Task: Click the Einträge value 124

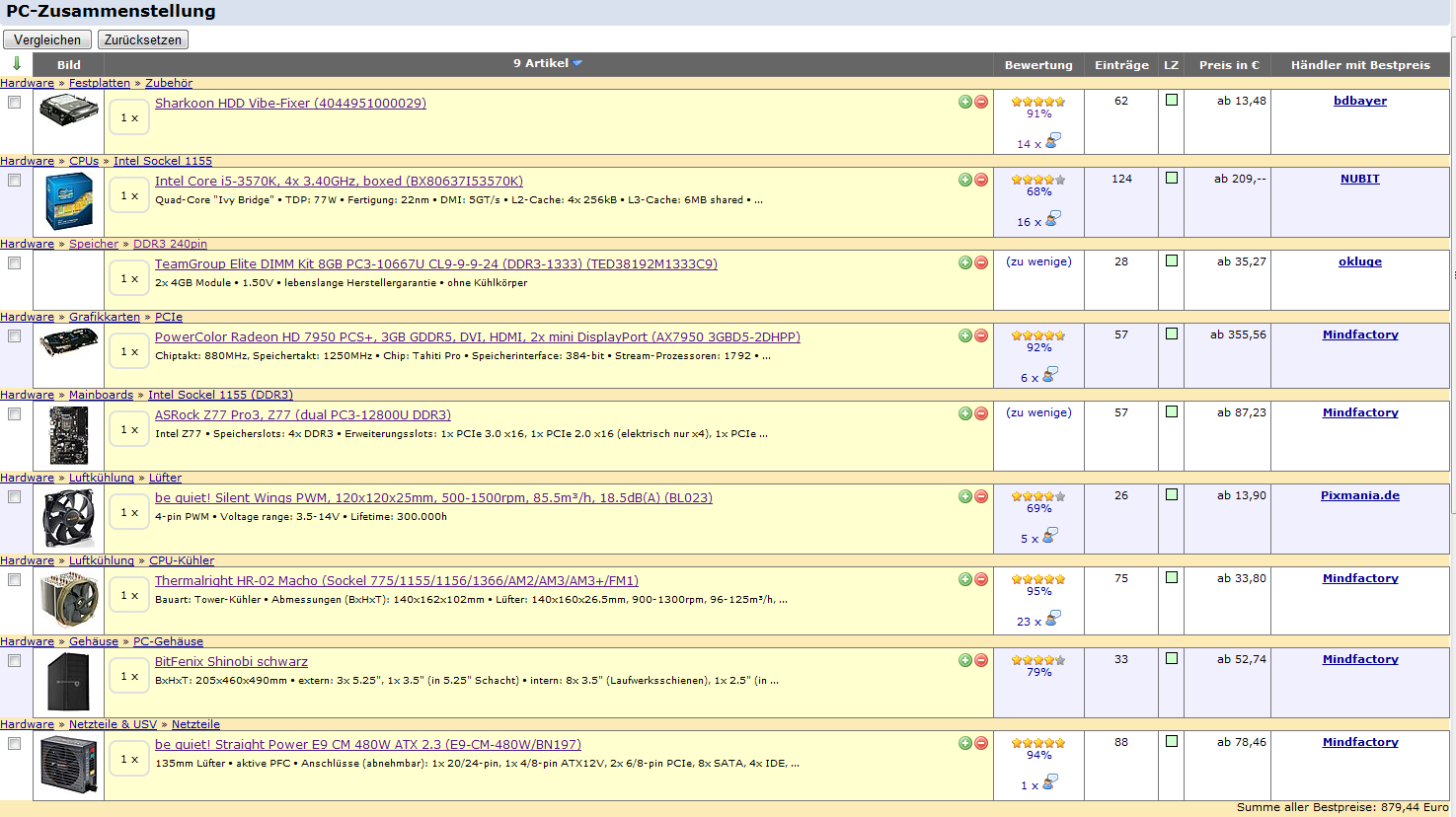Action: [1121, 179]
